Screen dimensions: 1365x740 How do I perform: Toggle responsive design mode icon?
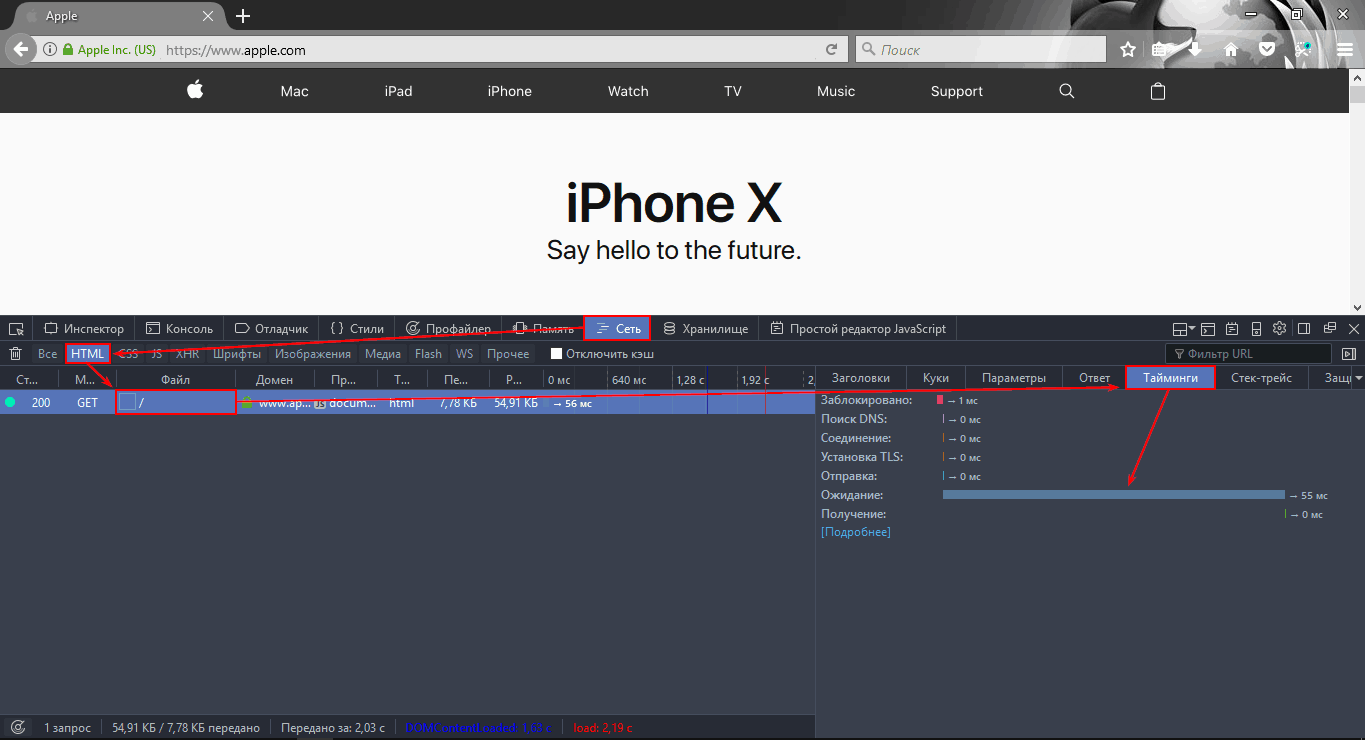point(1256,328)
